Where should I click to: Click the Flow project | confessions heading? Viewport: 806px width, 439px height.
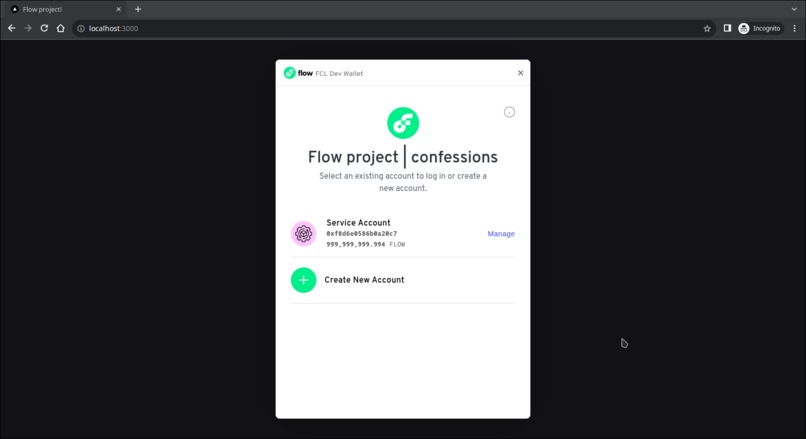(x=402, y=157)
